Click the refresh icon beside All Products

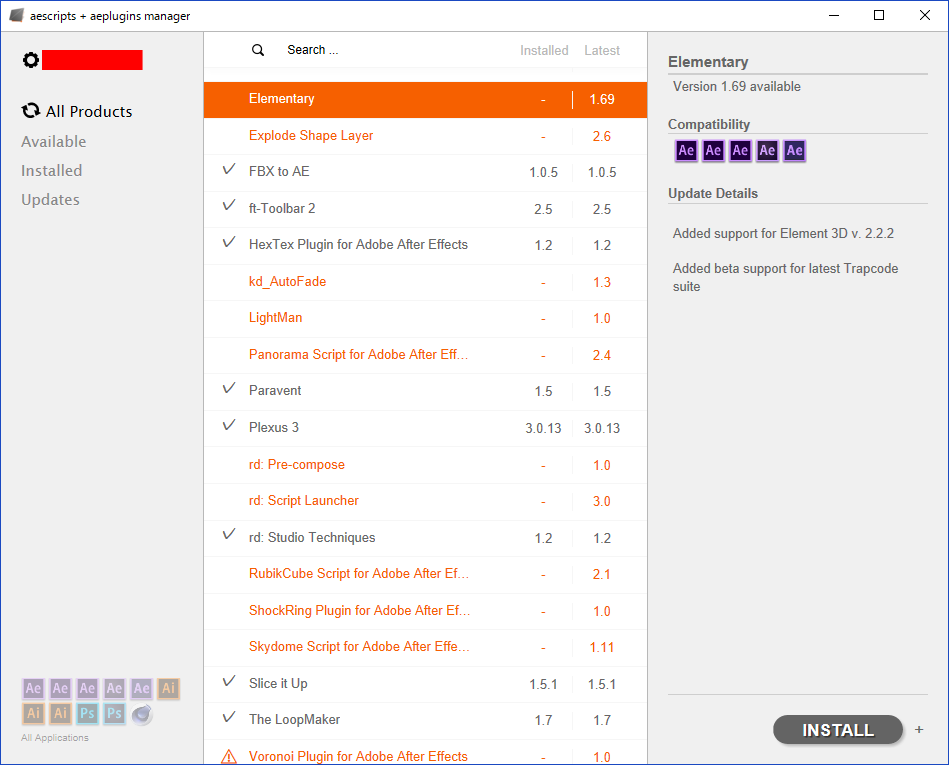click(31, 111)
